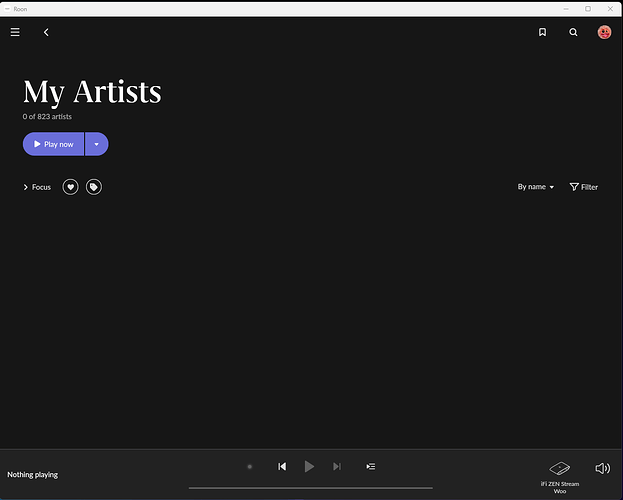Skip to next track

click(337, 466)
